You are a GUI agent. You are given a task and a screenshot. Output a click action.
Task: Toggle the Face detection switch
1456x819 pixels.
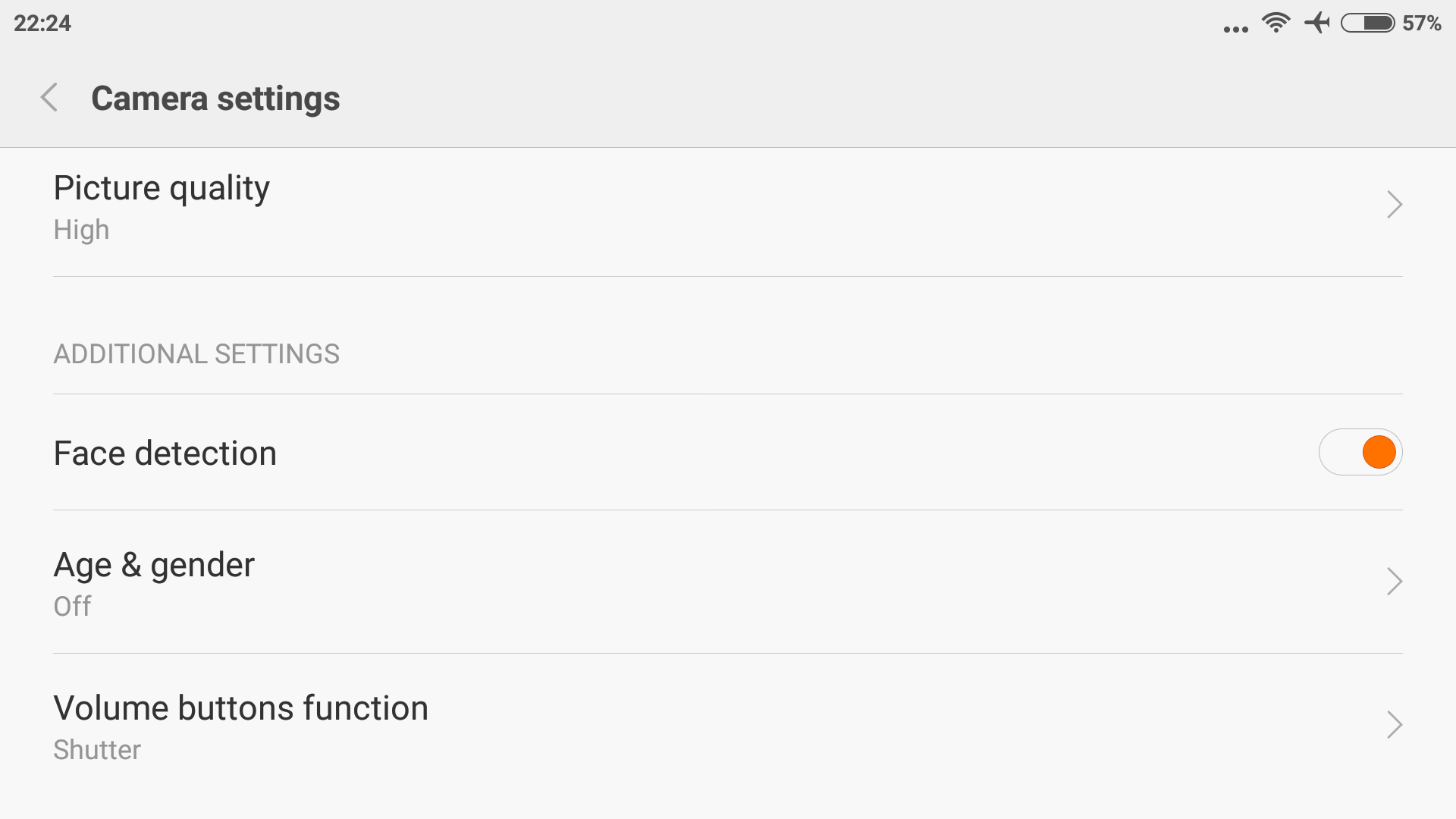[x=1360, y=452]
